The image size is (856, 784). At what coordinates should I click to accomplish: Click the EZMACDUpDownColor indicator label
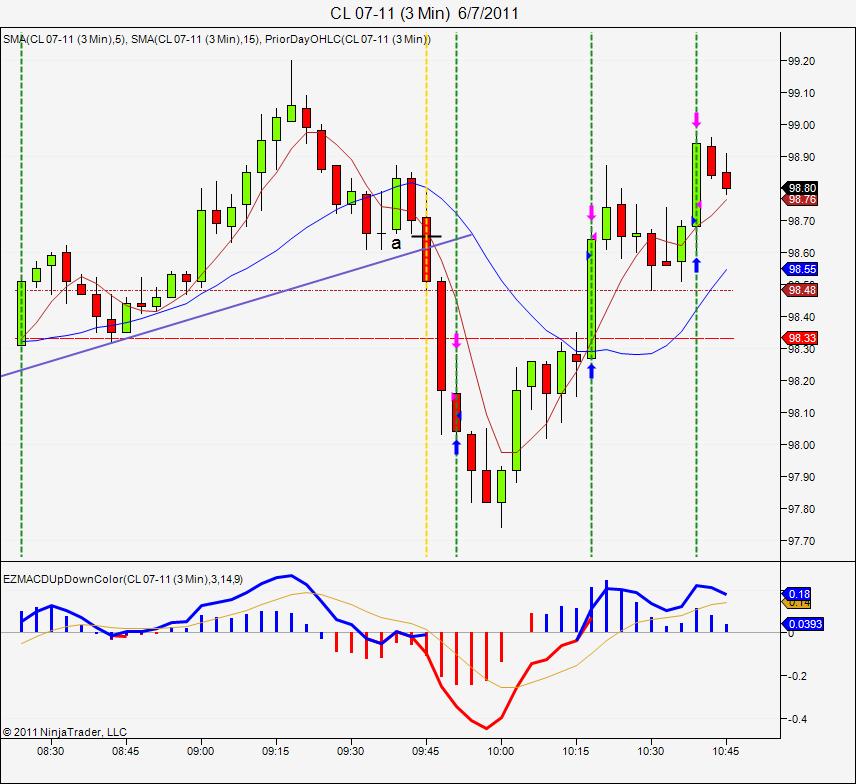click(123, 579)
